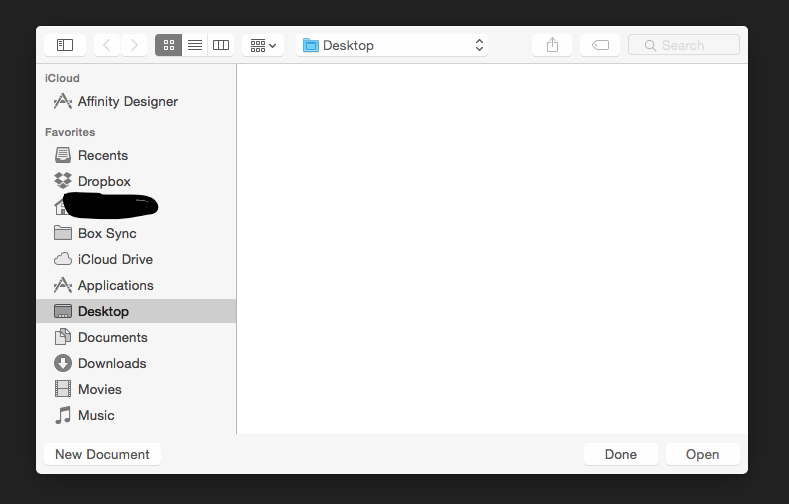789x504 pixels.
Task: Switch to list view
Action: 195,45
